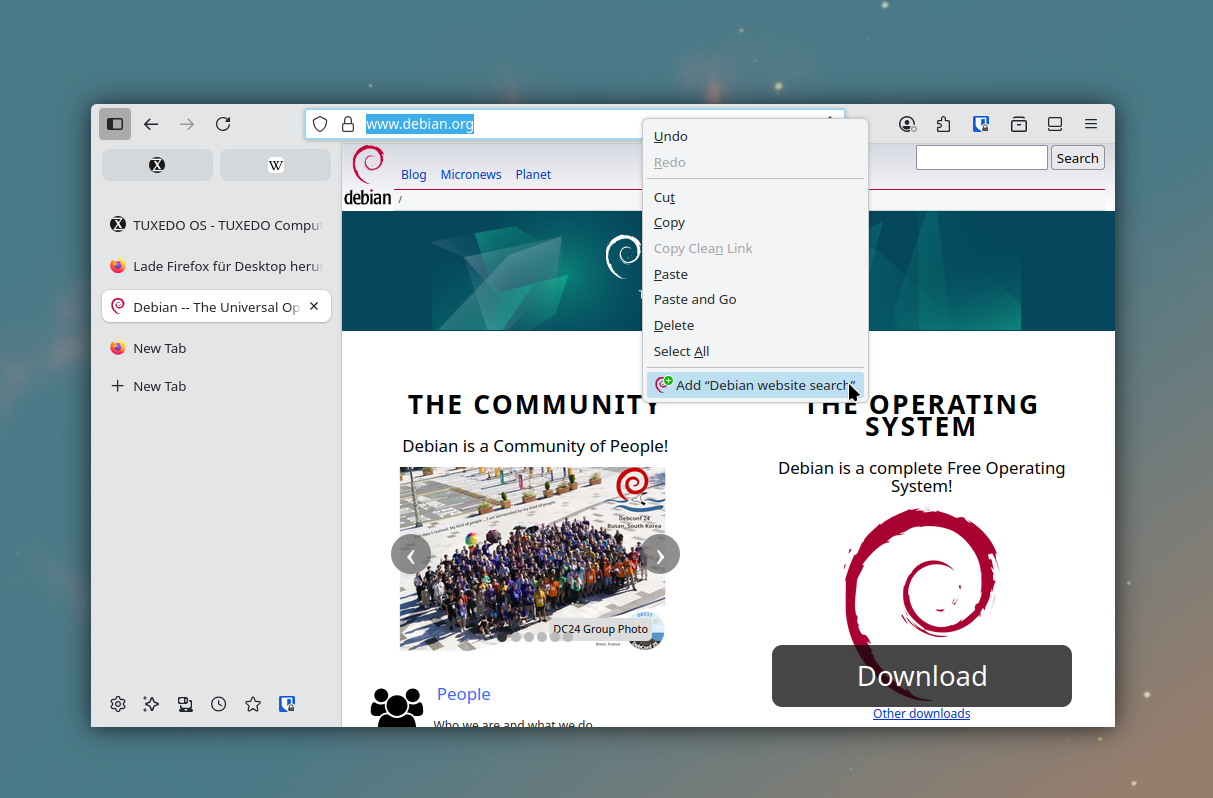This screenshot has height=798, width=1213.
Task: Click the greyed Redo entry
Action: pos(755,163)
